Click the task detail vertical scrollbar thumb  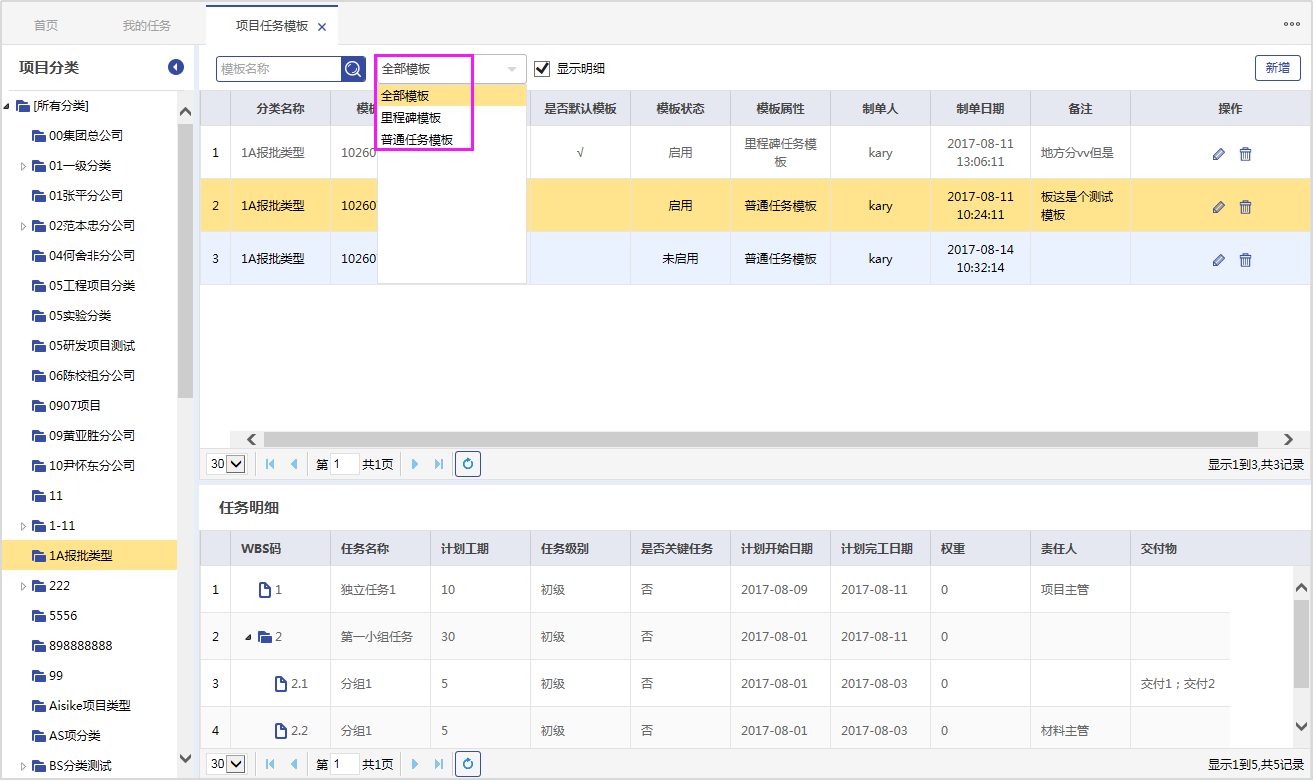pos(1301,644)
